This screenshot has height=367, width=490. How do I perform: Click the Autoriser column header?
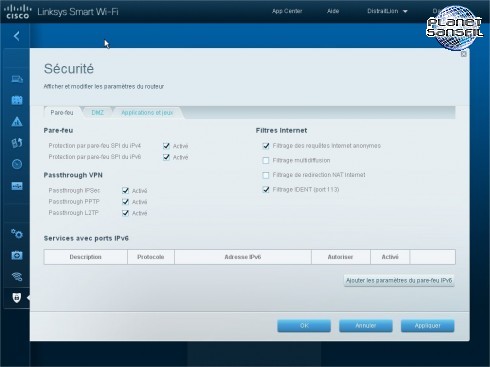tap(340, 257)
